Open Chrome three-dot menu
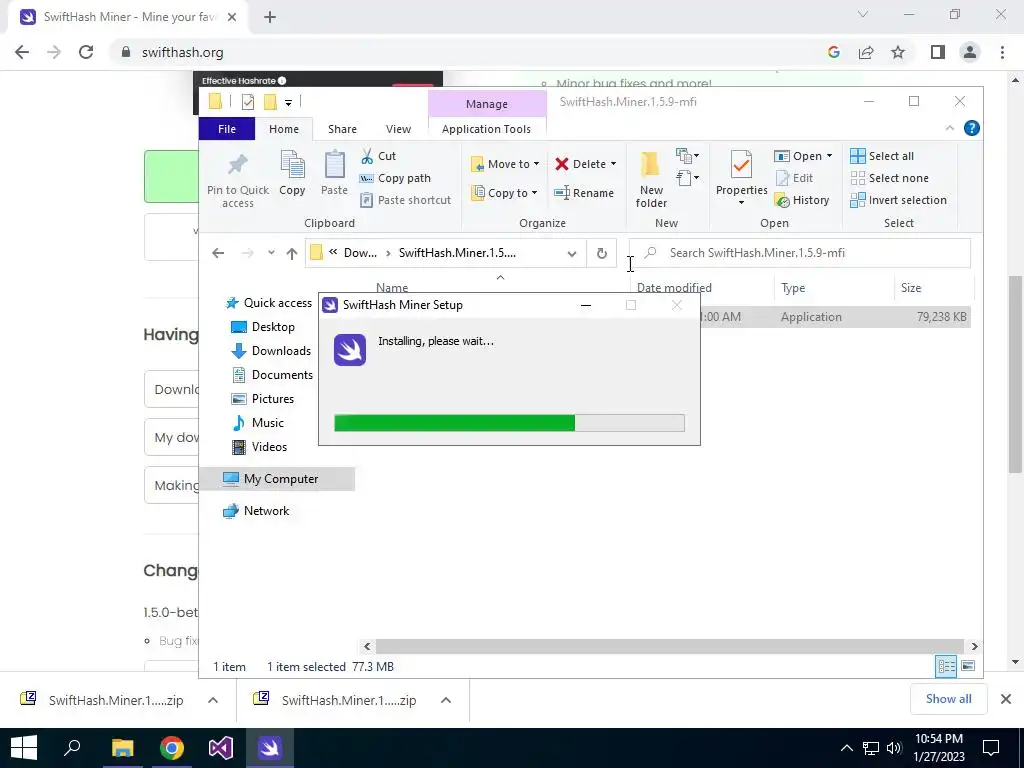1024x768 pixels. (1002, 52)
